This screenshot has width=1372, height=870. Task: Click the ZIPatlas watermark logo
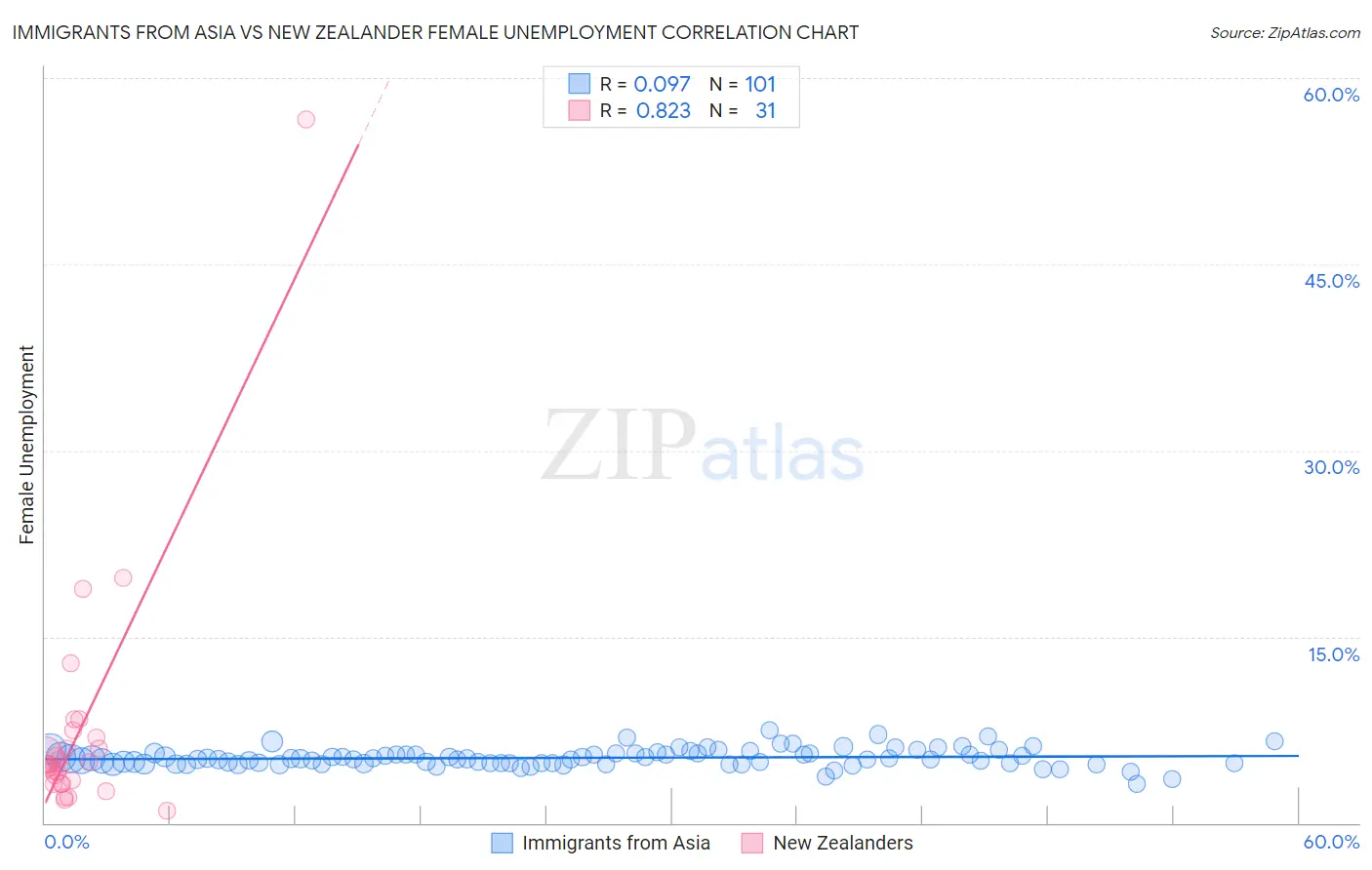pos(703,446)
